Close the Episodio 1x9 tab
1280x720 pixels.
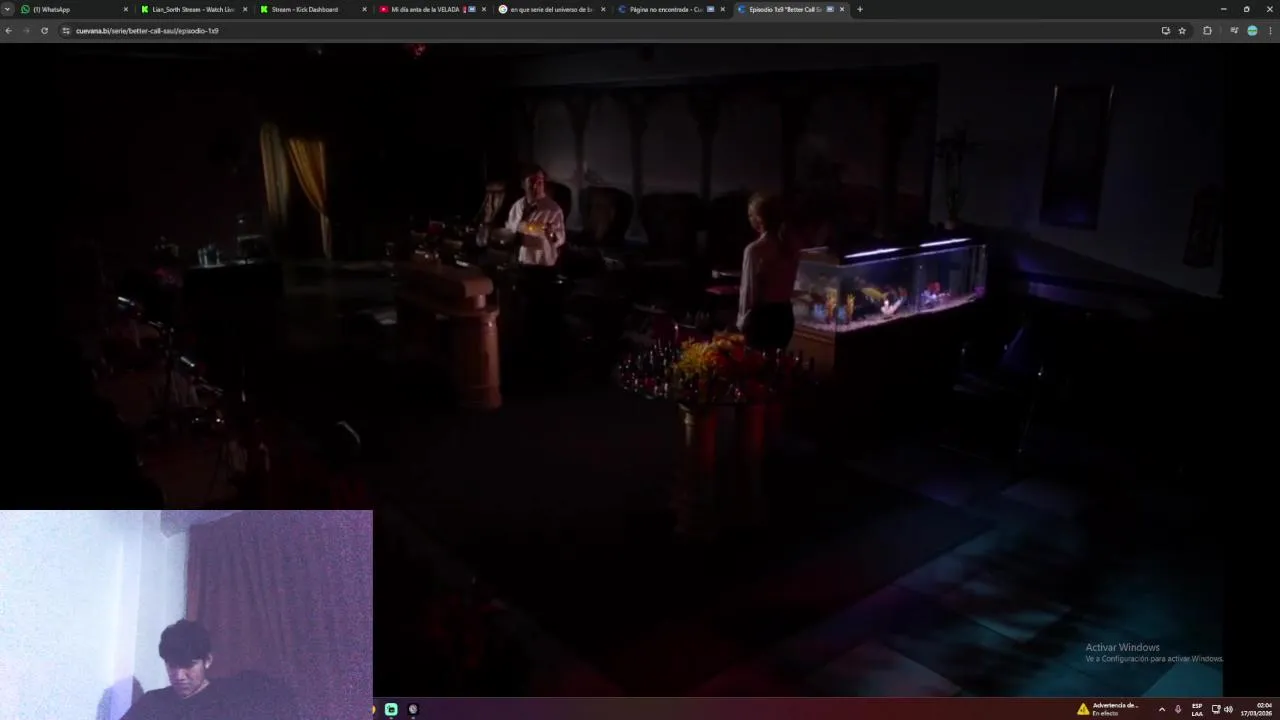(x=842, y=9)
